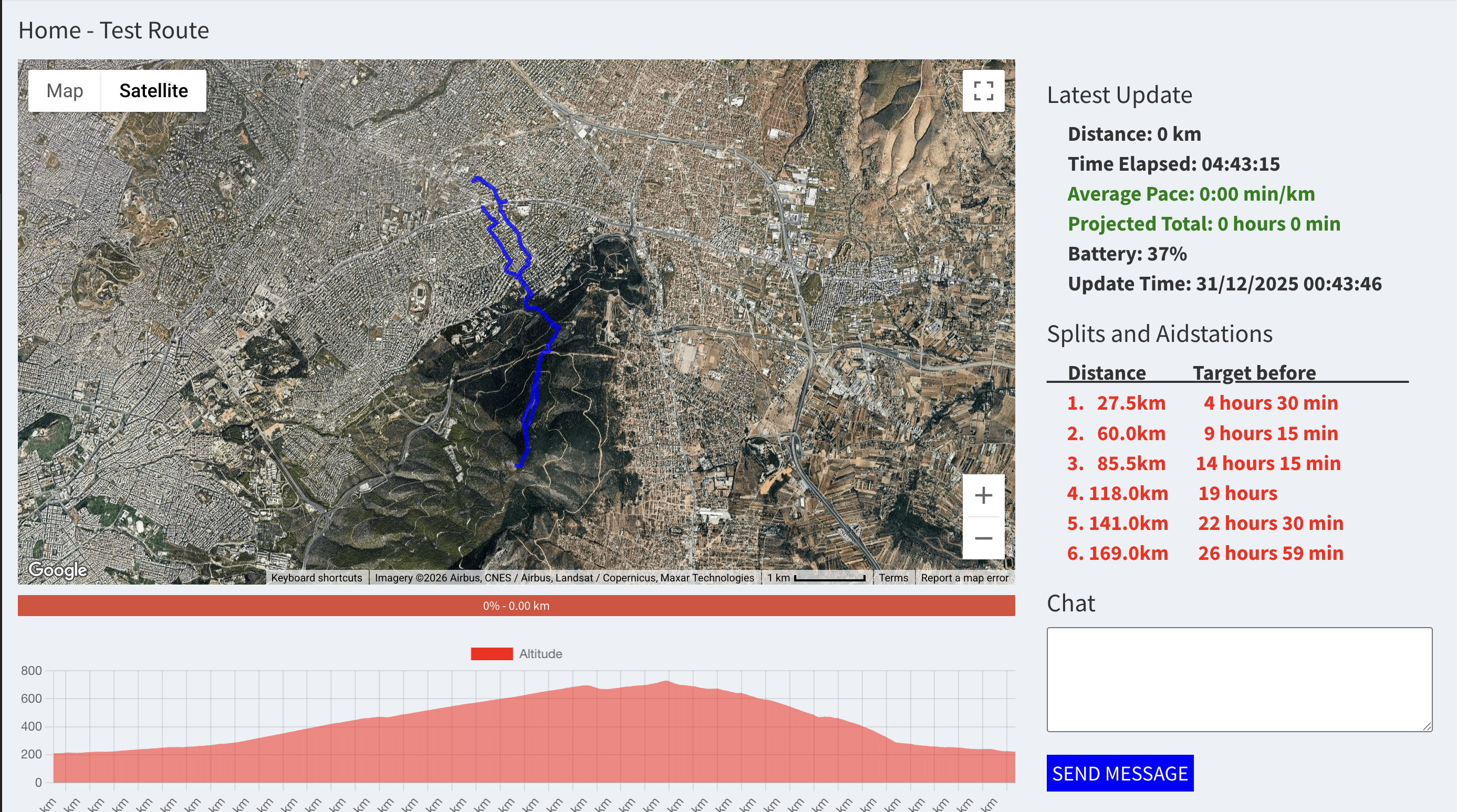This screenshot has width=1457, height=812.
Task: Zoom in the map with plus icon
Action: click(x=983, y=495)
